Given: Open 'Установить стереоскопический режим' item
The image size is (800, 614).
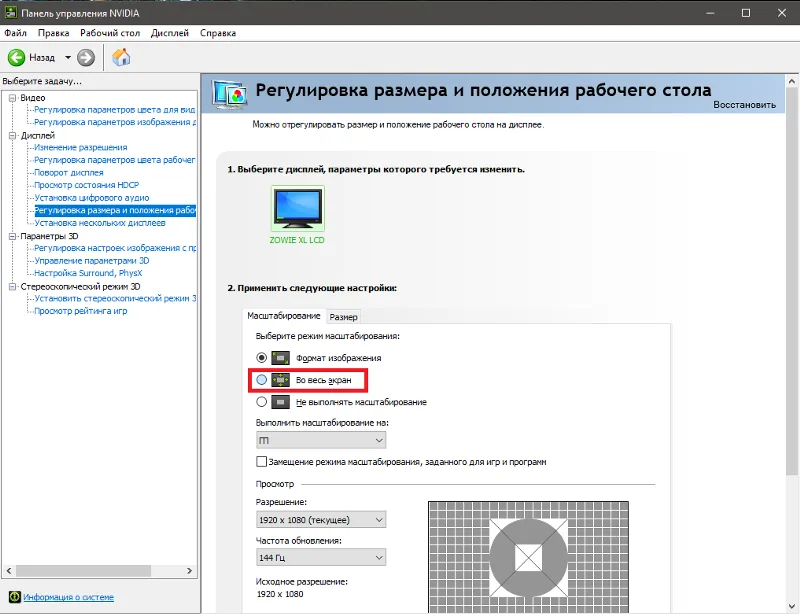Looking at the screenshot, I should [115, 298].
